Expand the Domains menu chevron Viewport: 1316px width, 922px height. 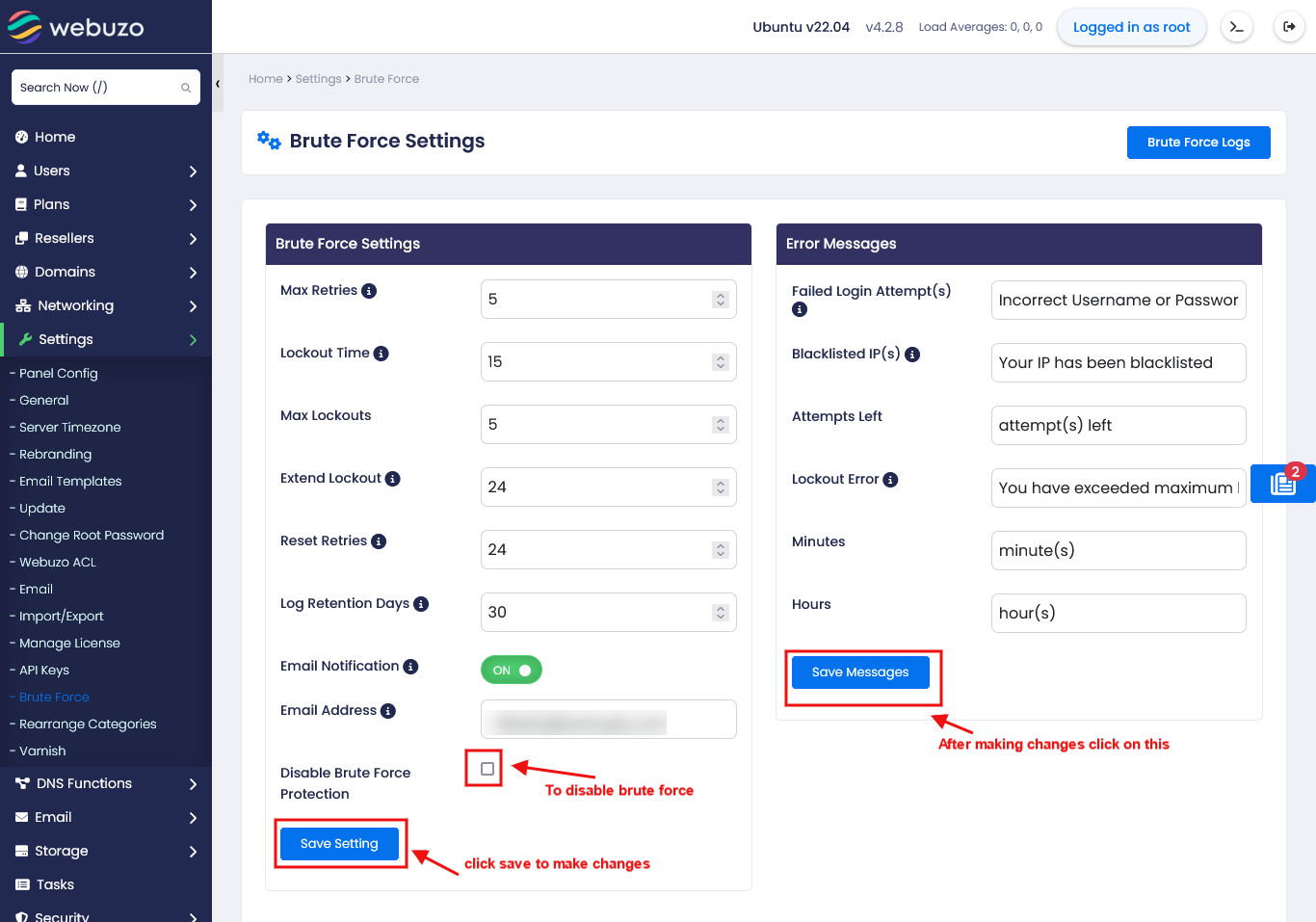click(193, 273)
